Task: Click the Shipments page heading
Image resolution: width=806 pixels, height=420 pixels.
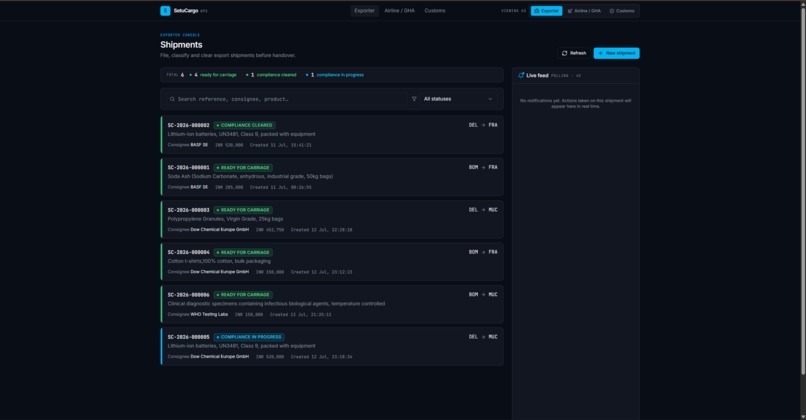Action: click(181, 45)
